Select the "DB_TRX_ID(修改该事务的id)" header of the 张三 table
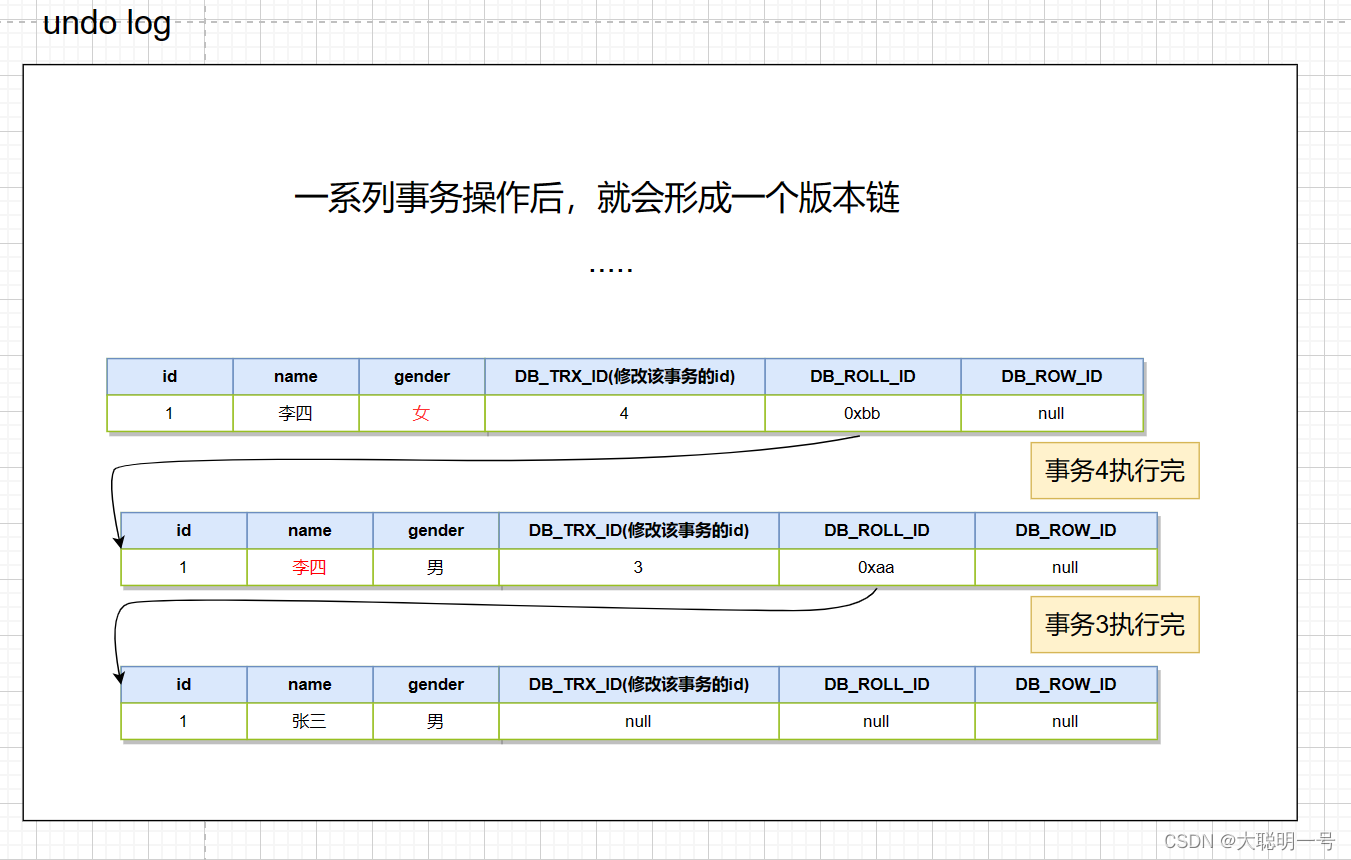Image resolution: width=1351 pixels, height=860 pixels. coord(639,685)
